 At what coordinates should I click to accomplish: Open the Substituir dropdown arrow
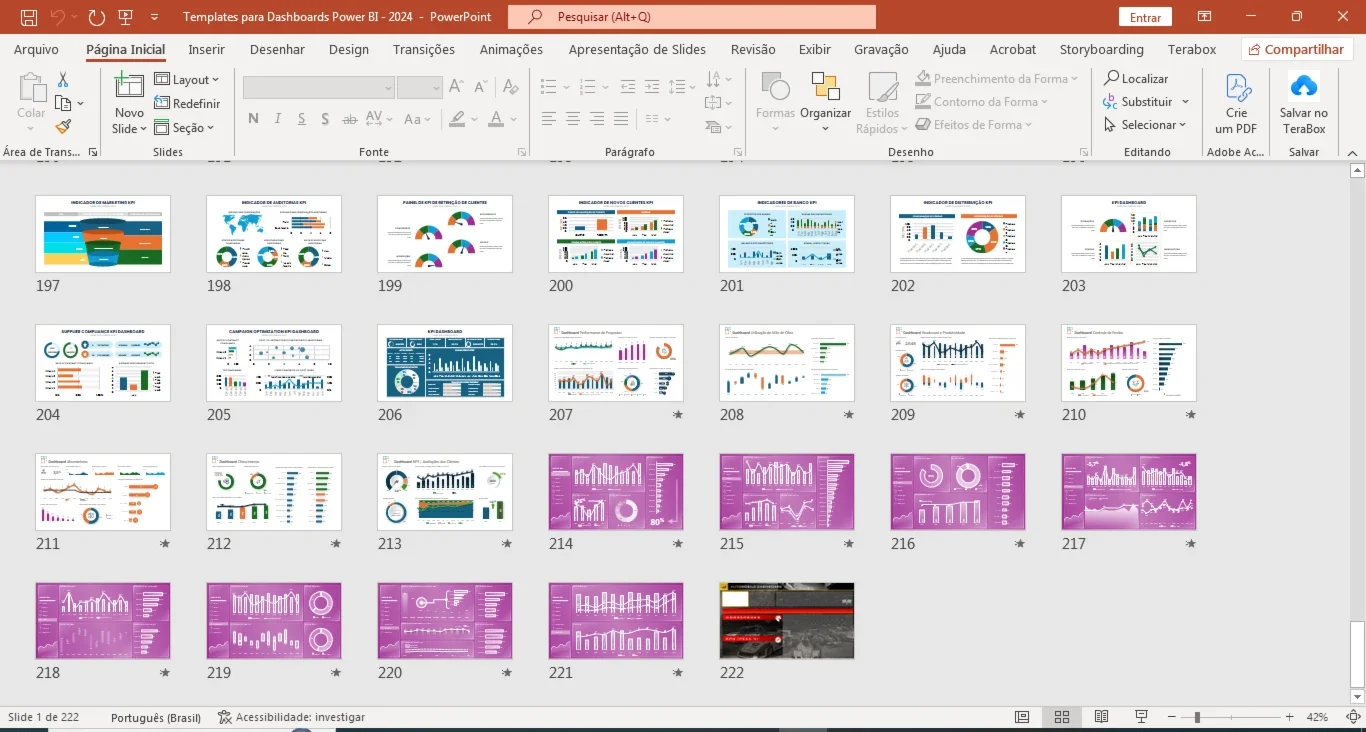click(x=1185, y=102)
